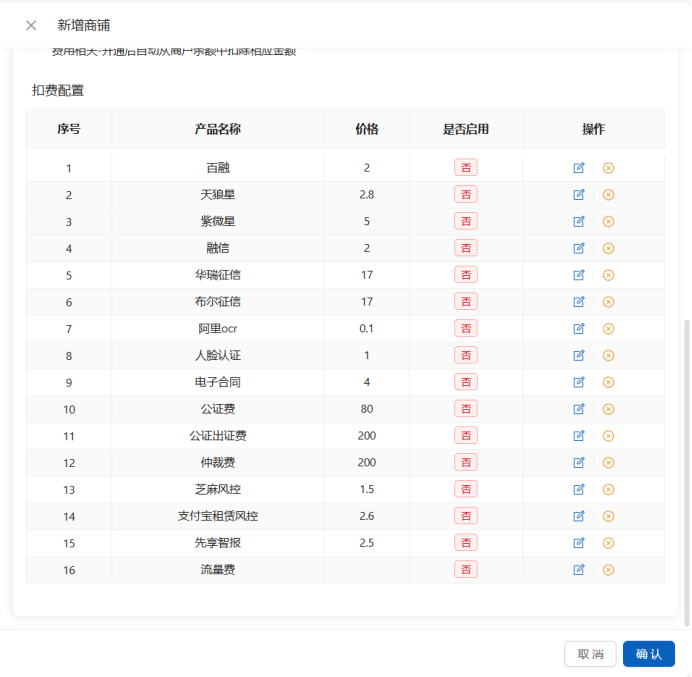This screenshot has height=677, width=692.
Task: Click the 否 enabled tag for 华瑞征信
Action: point(466,275)
